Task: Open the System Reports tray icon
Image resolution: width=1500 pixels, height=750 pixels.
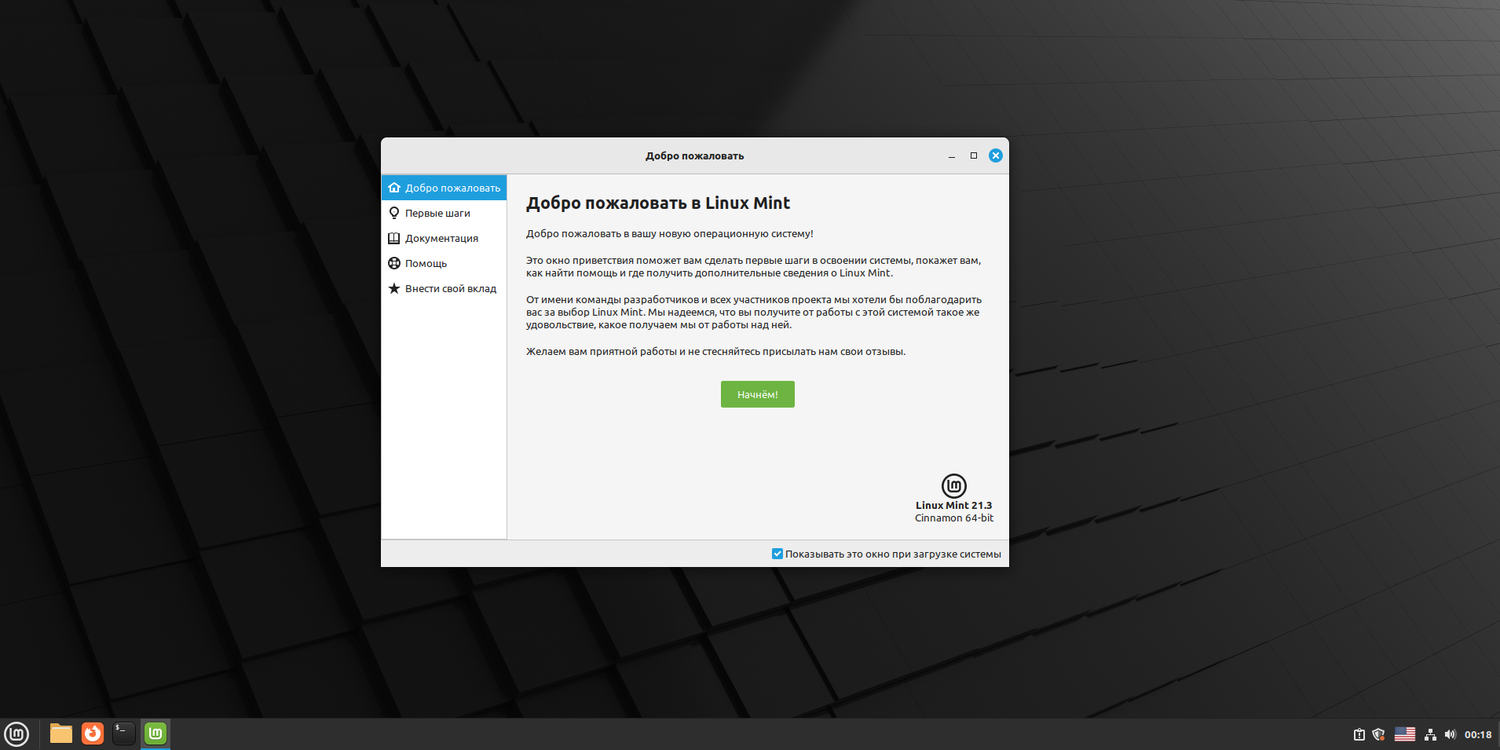Action: click(x=1360, y=734)
